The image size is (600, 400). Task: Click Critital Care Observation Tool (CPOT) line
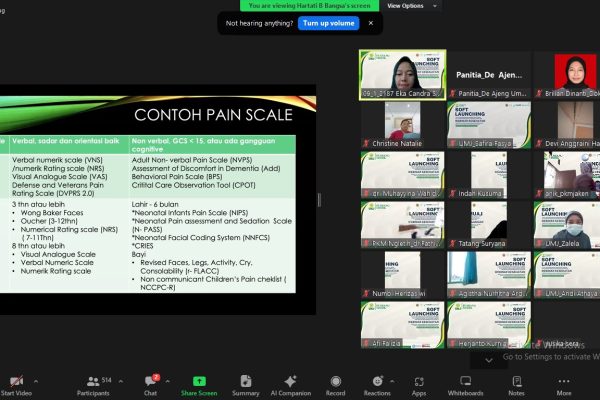(194, 185)
